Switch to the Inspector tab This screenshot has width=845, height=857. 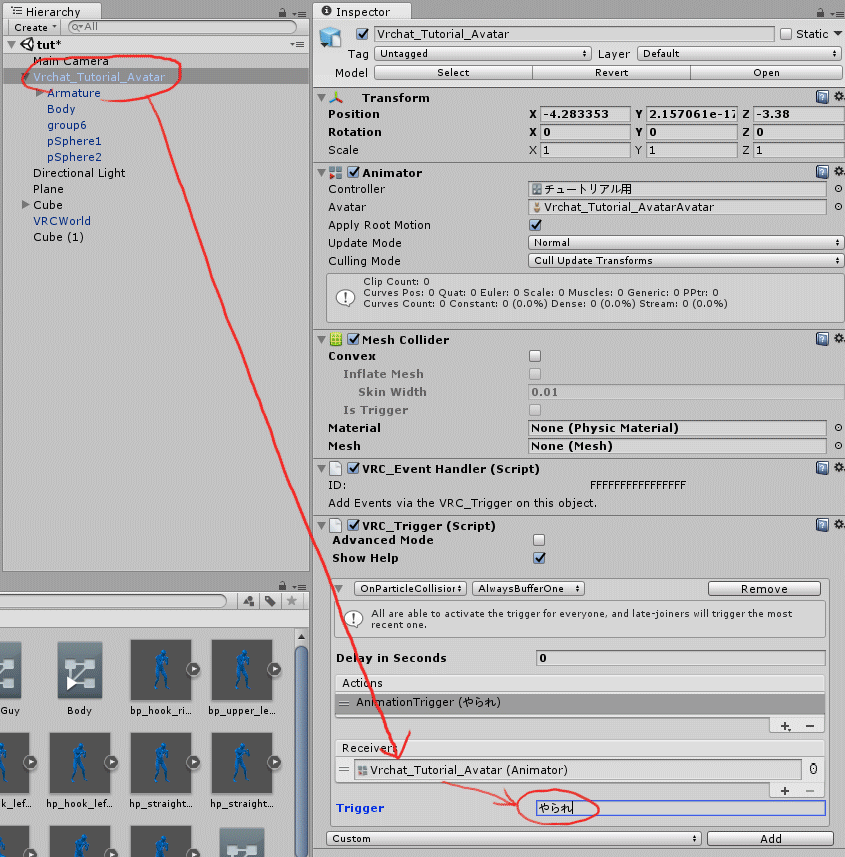coord(362,11)
